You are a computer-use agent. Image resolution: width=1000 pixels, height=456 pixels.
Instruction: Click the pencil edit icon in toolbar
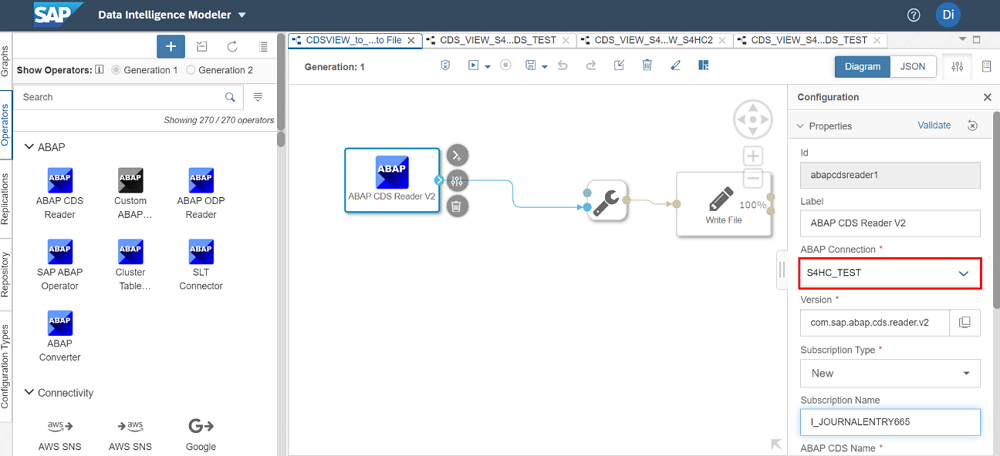pos(675,65)
